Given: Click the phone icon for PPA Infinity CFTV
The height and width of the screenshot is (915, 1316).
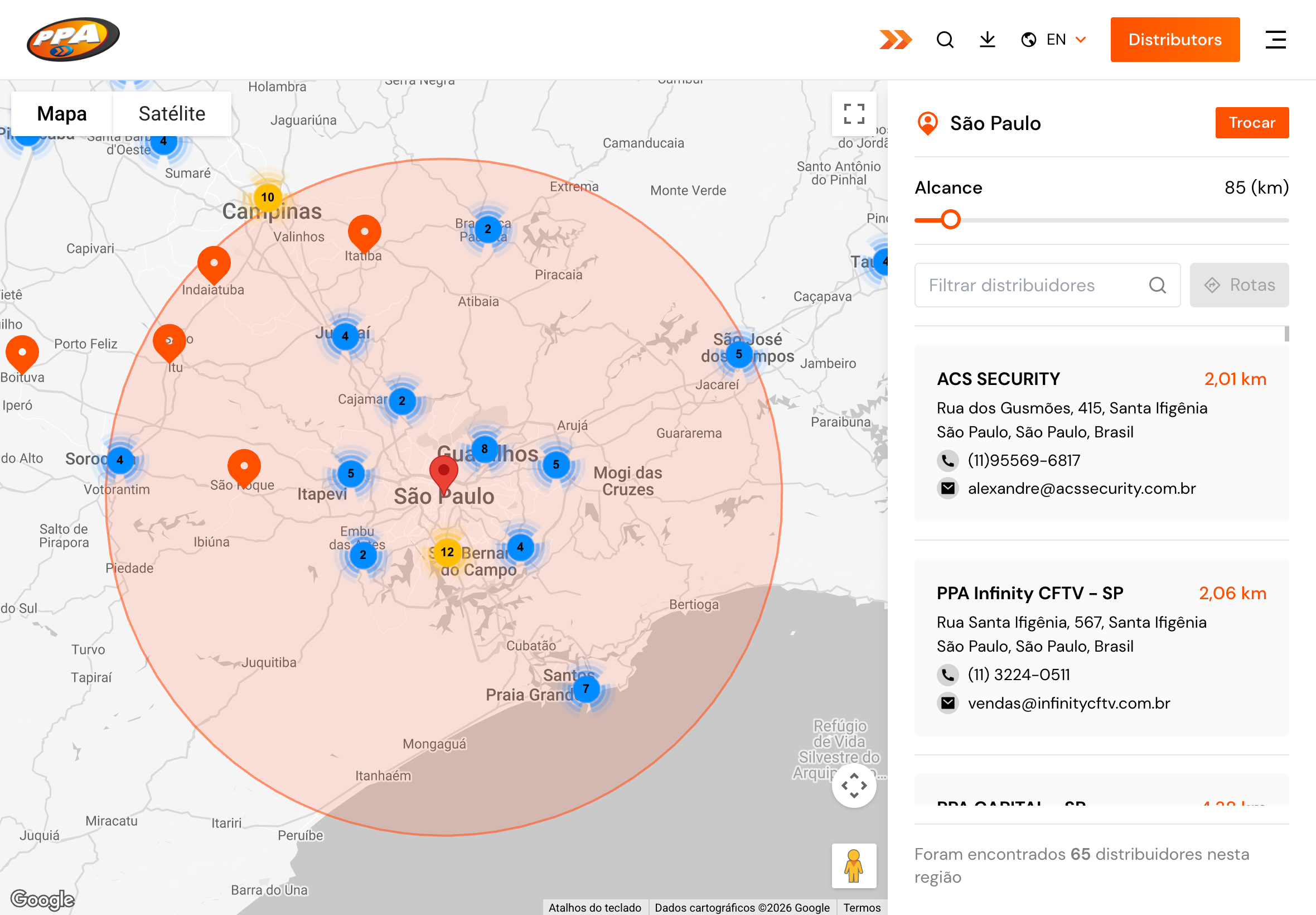Looking at the screenshot, I should tap(947, 675).
